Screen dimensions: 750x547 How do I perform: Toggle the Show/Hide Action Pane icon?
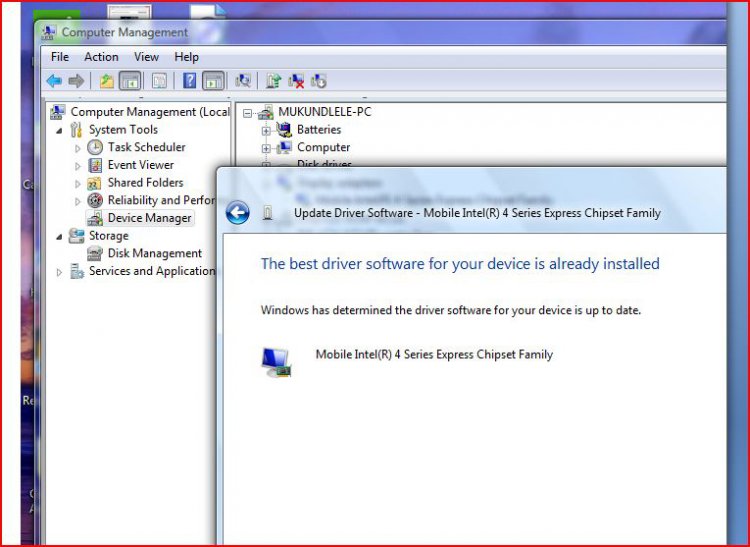click(213, 81)
